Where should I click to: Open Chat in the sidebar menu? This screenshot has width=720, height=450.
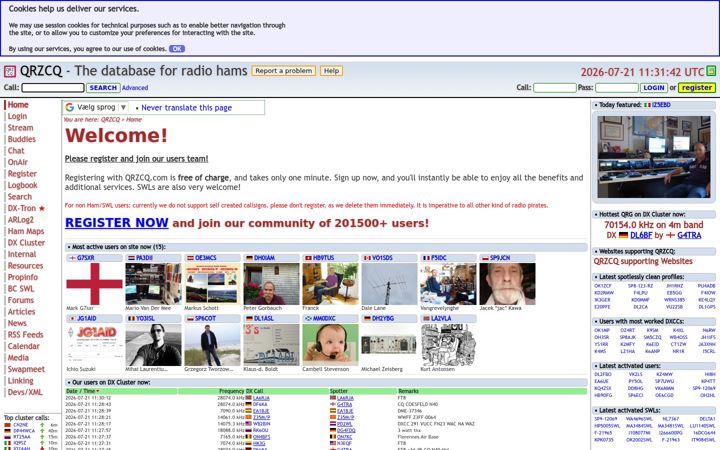point(16,151)
